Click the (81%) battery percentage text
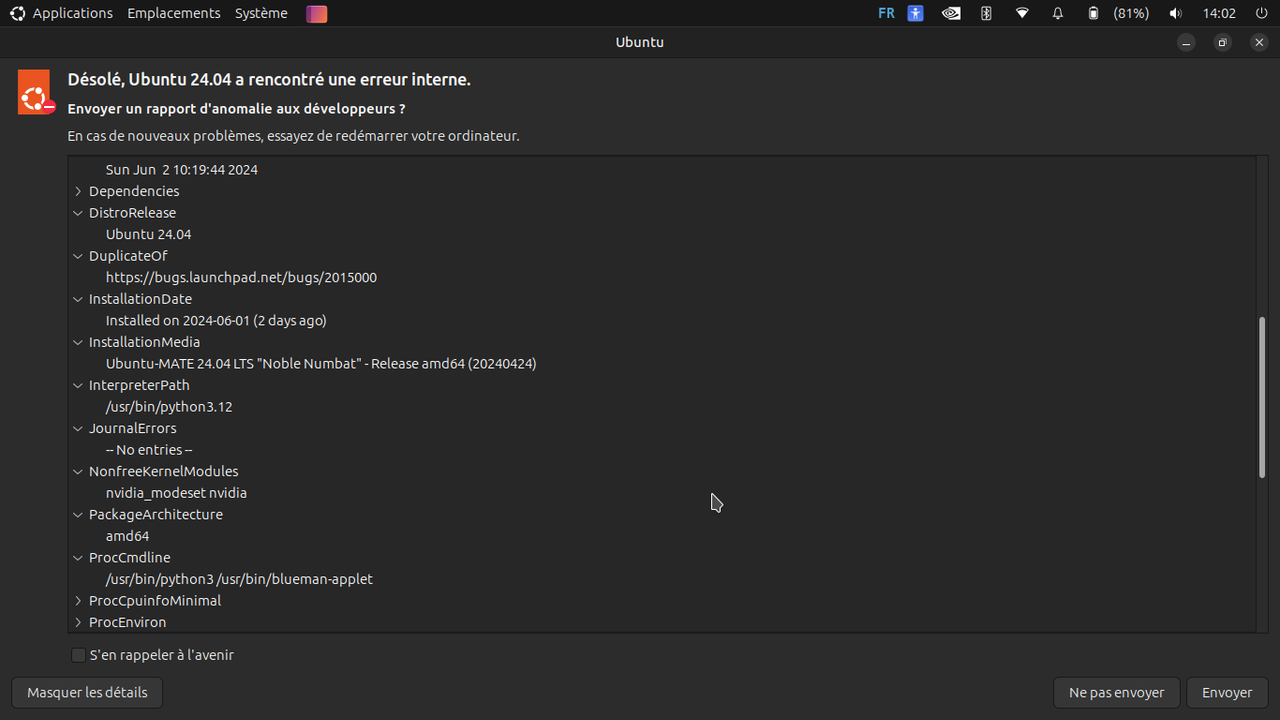 1131,13
